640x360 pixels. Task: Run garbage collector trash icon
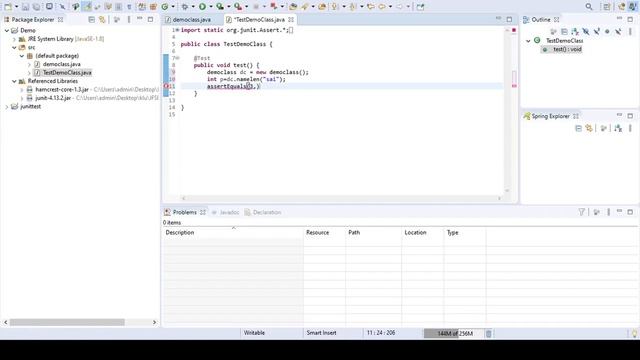coord(488,333)
